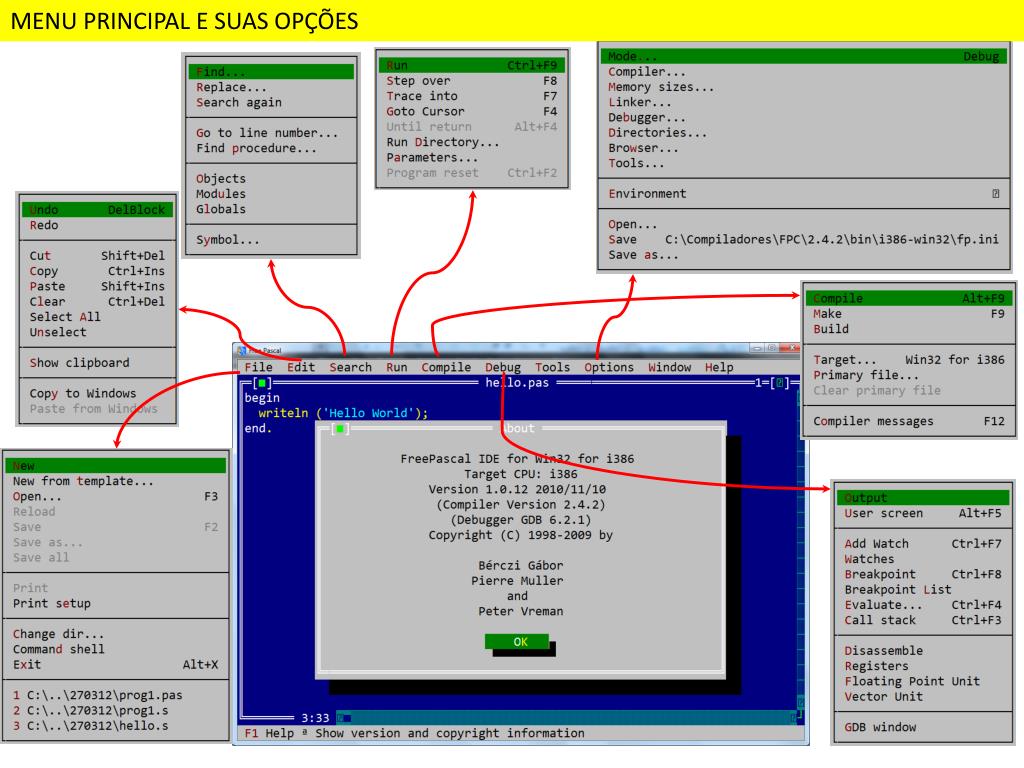Select Breakpoint Ctrl+F8 in the Debug menu
This screenshot has width=1024, height=768.
click(x=923, y=574)
